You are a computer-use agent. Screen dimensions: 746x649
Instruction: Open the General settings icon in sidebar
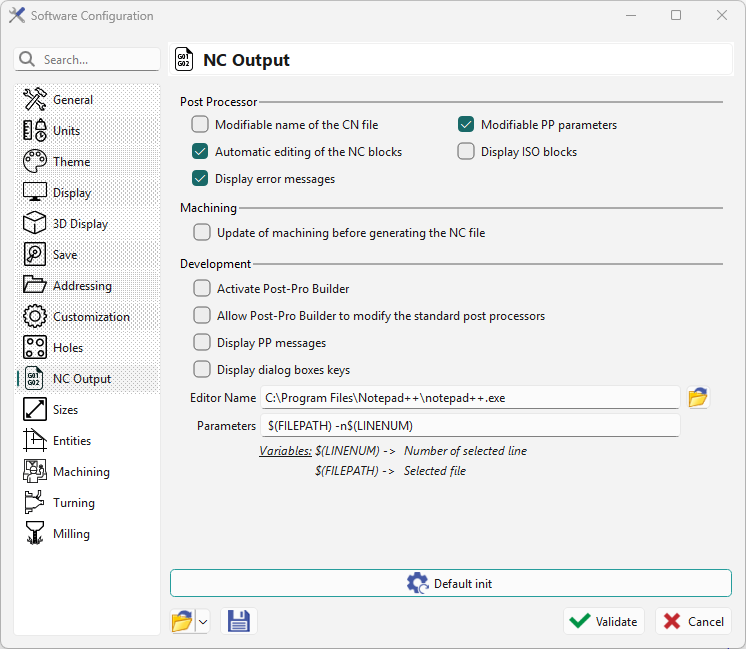click(x=35, y=100)
